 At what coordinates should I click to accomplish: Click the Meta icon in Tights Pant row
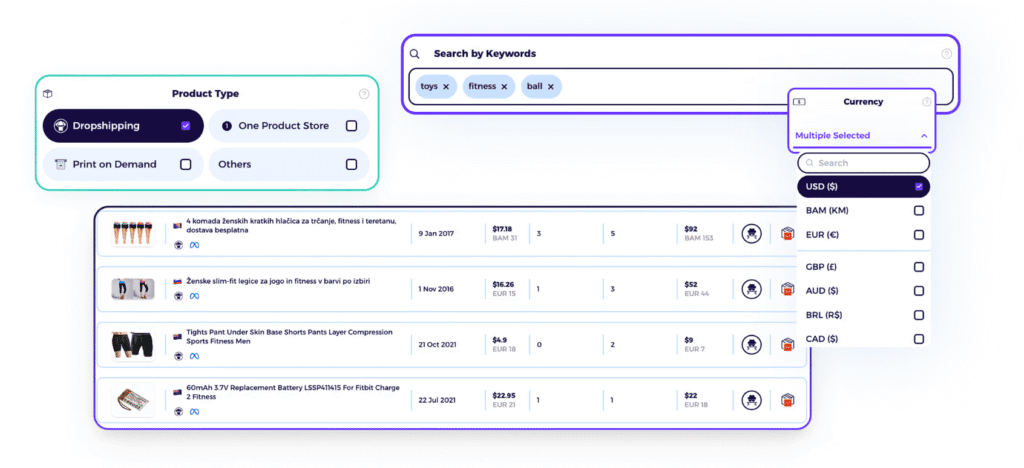(x=194, y=356)
